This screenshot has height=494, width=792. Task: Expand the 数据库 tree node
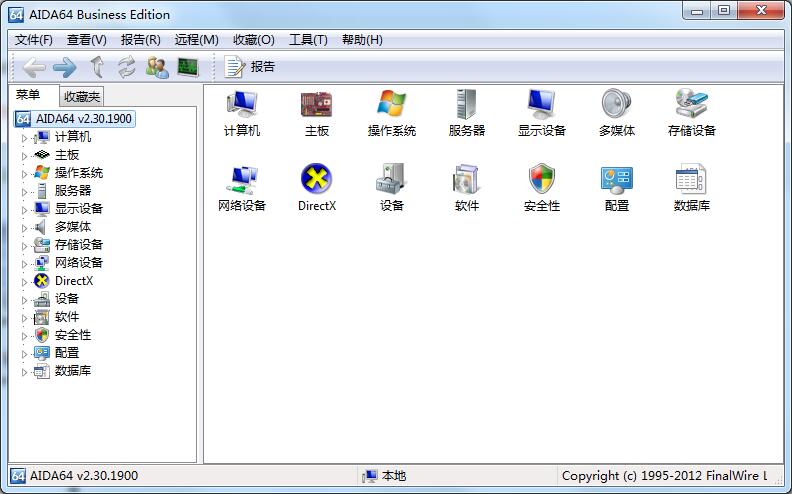(24, 372)
